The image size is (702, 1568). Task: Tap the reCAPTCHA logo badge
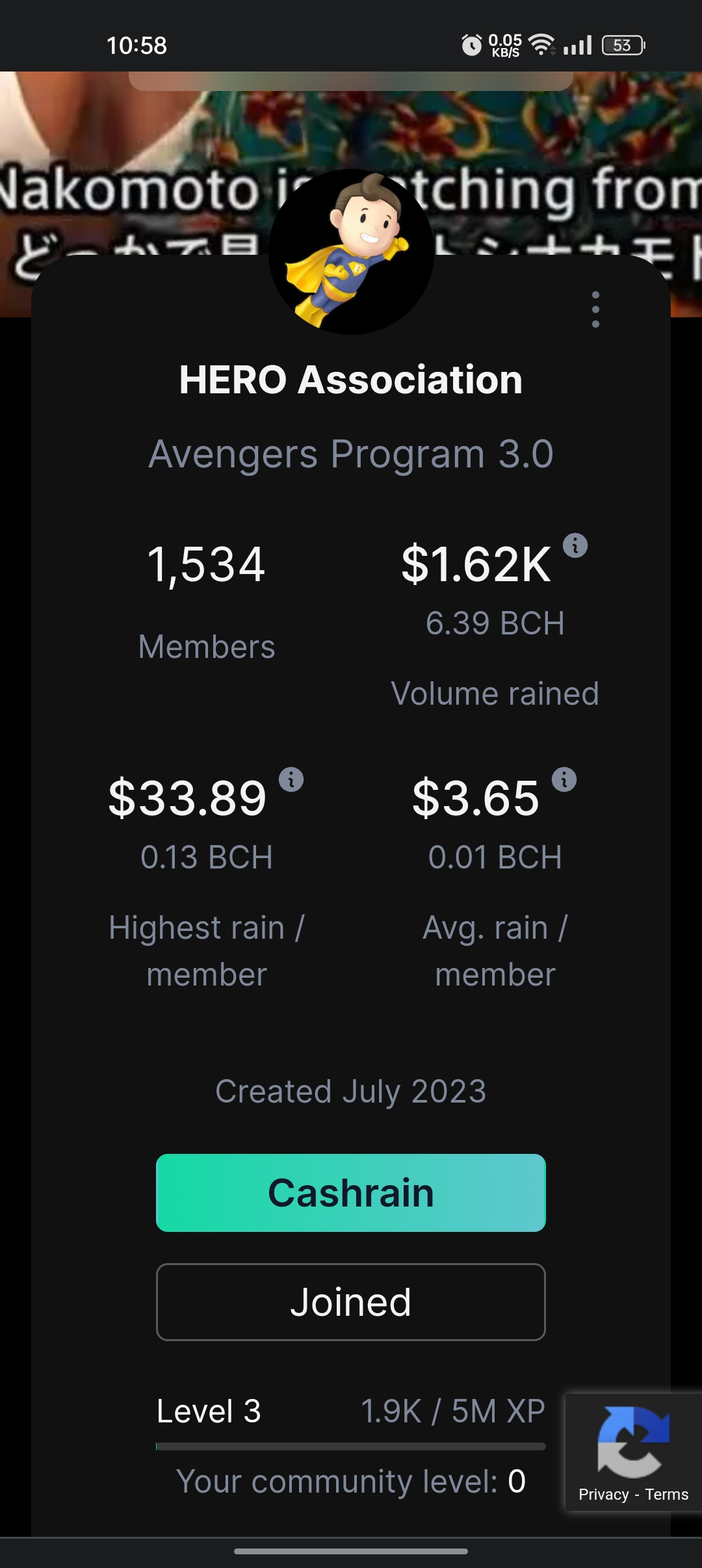coord(633,1442)
